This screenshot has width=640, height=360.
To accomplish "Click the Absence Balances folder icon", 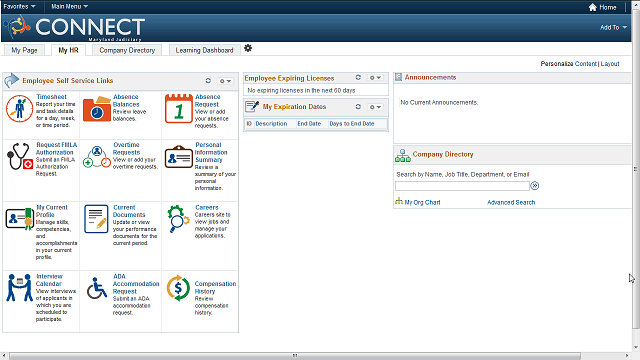I will tap(97, 109).
